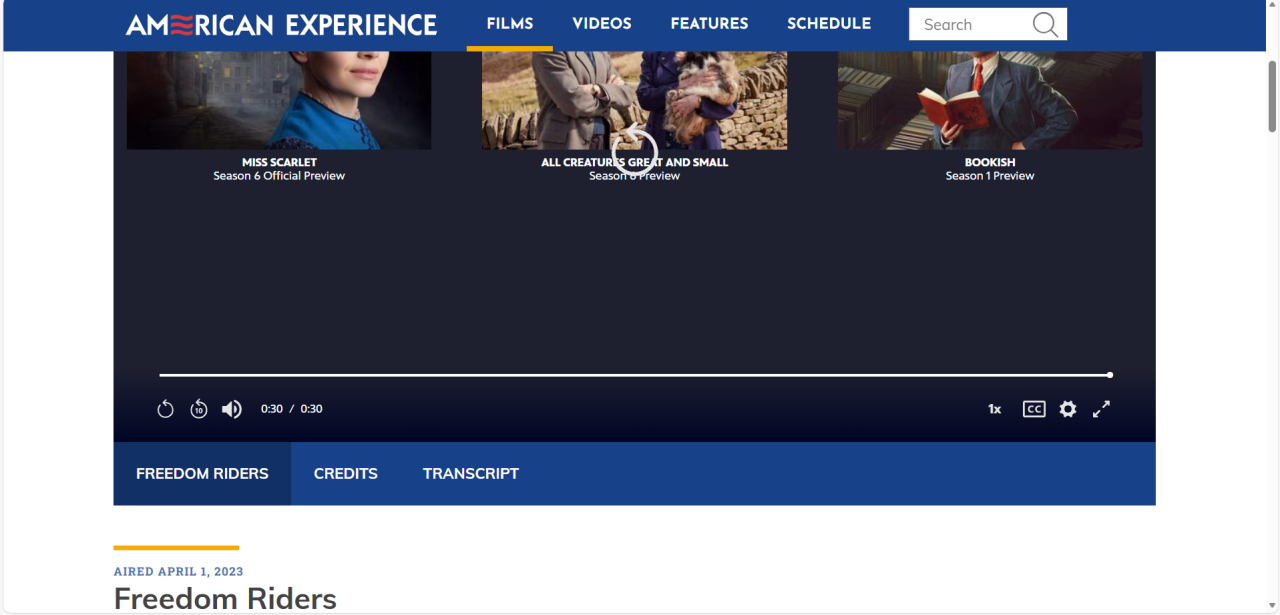The image size is (1280, 615).
Task: Click the video progress bar
Action: (x=635, y=375)
